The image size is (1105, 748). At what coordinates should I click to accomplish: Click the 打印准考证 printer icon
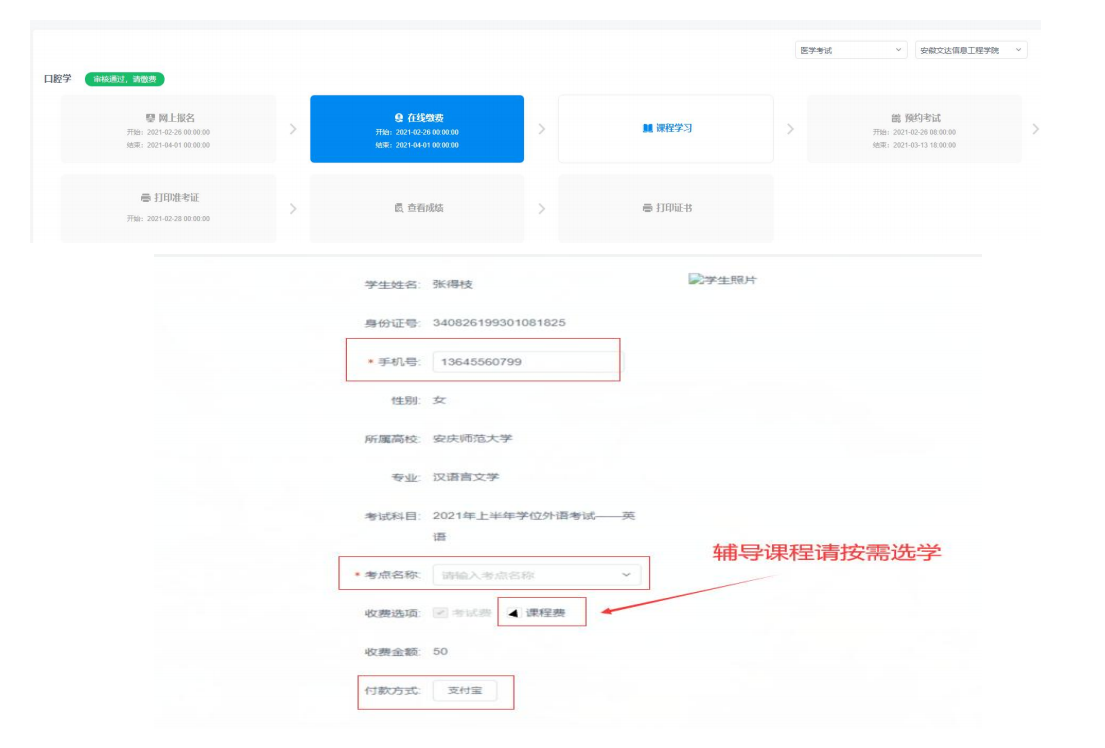click(145, 198)
